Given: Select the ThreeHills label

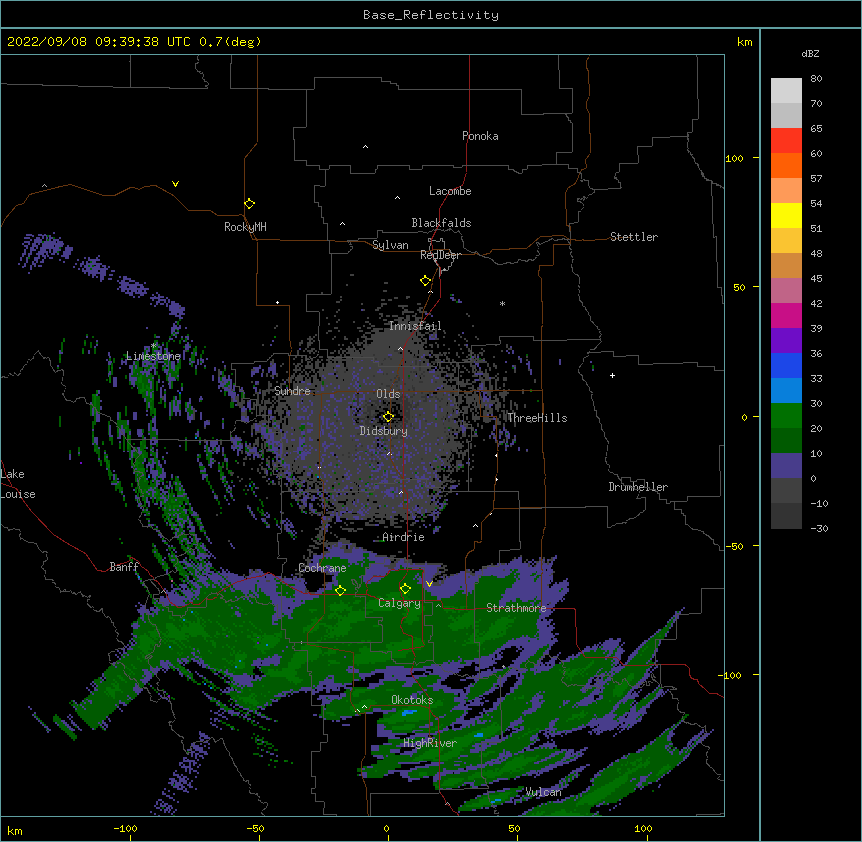Looking at the screenshot, I should point(537,418).
